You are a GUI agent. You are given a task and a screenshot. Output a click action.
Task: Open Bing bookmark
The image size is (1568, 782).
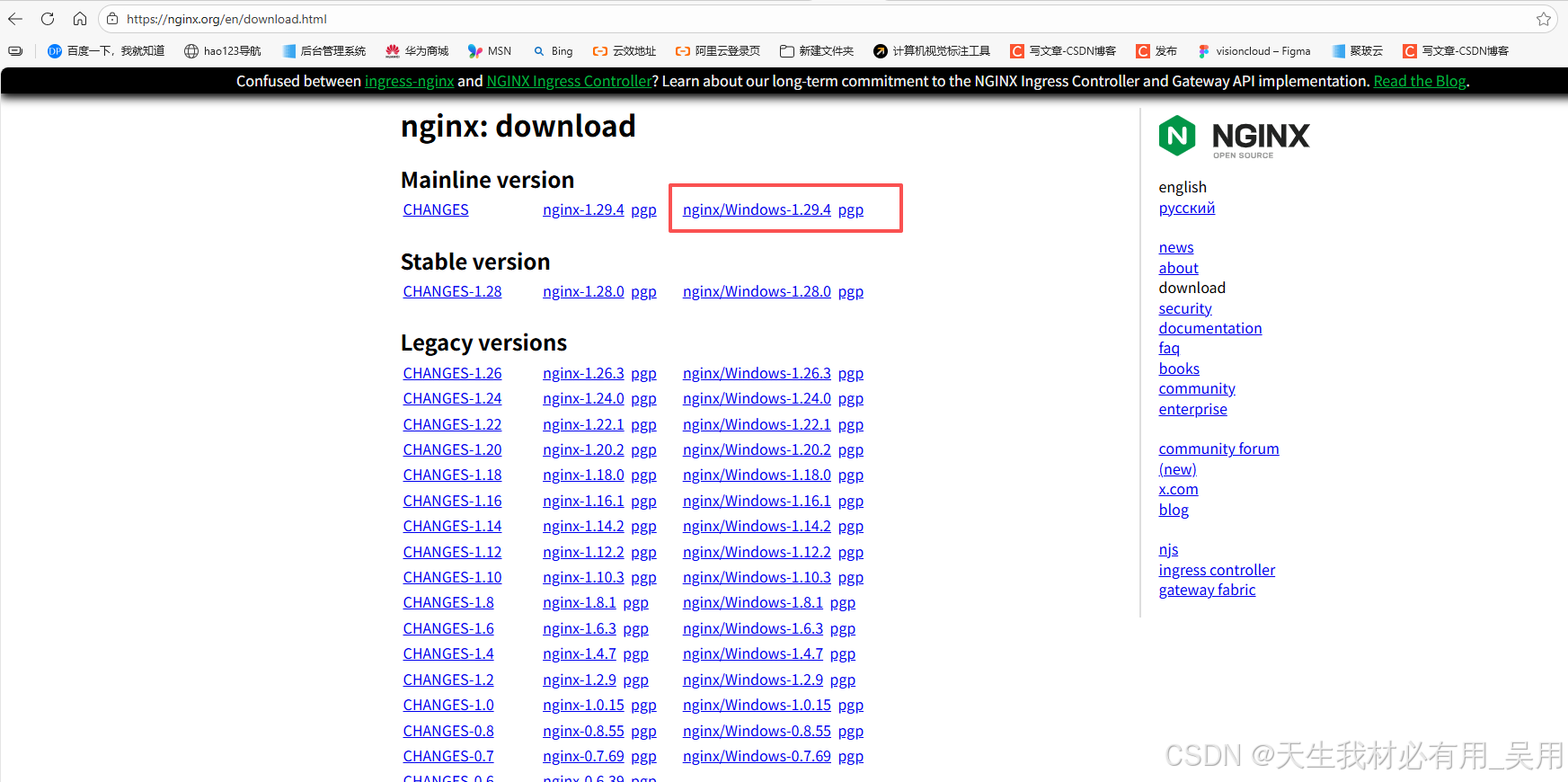553,51
